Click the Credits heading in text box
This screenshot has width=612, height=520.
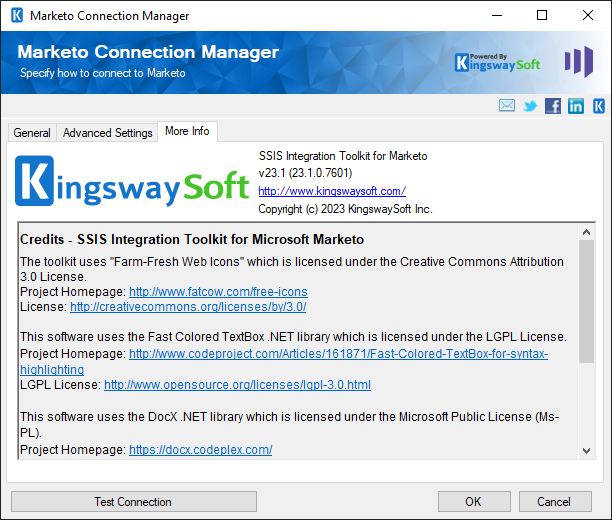pos(192,239)
